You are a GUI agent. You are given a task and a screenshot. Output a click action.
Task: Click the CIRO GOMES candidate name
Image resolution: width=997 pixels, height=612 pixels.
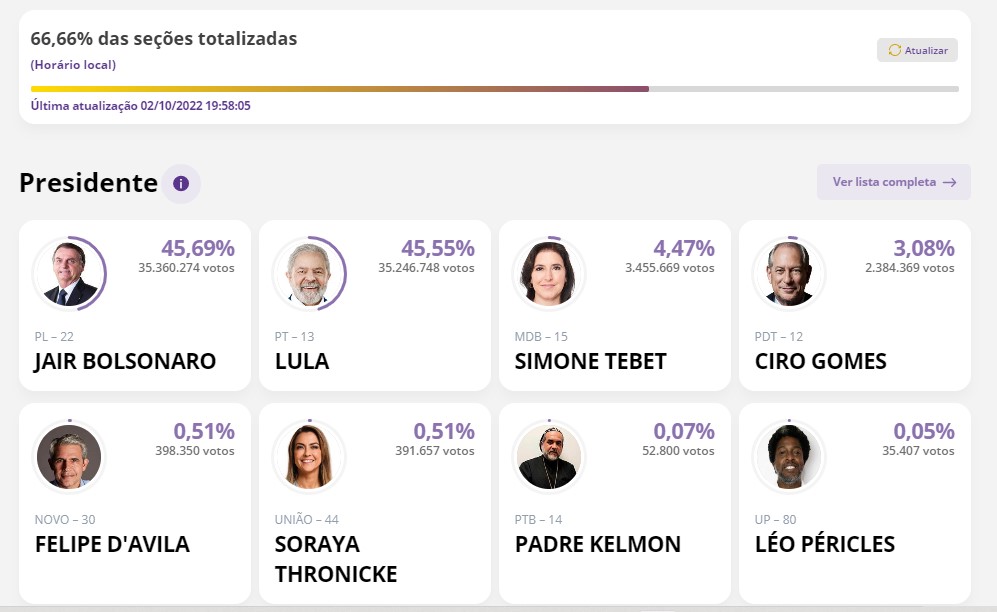click(820, 361)
